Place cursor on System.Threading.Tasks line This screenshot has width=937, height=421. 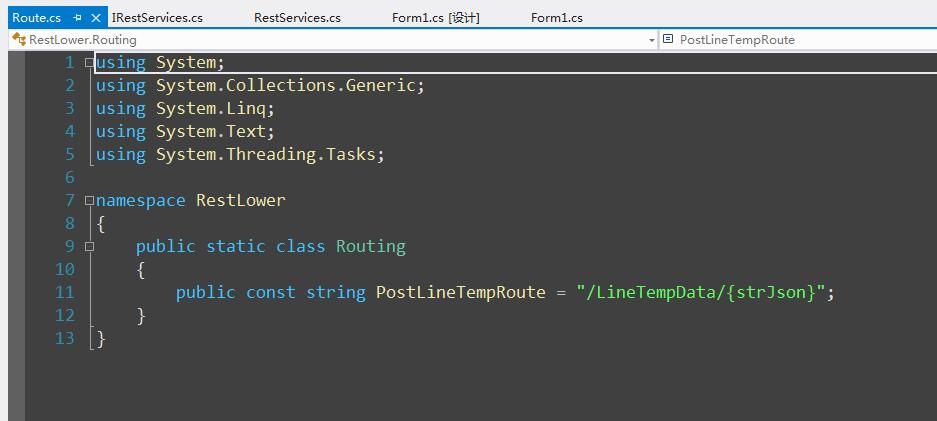[x=240, y=154]
